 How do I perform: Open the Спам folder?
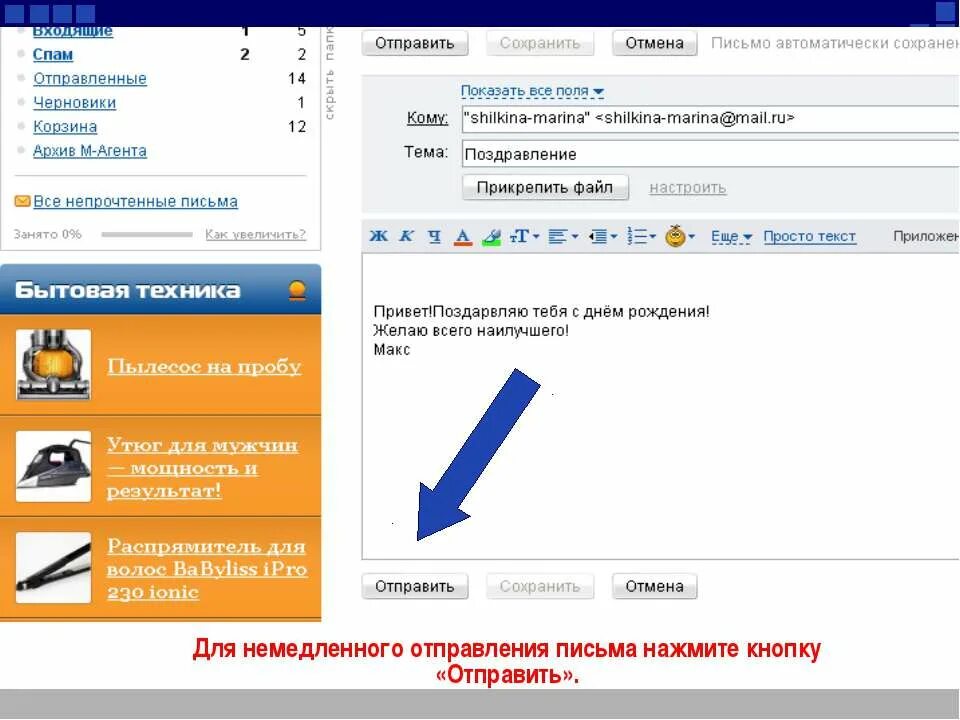53,54
